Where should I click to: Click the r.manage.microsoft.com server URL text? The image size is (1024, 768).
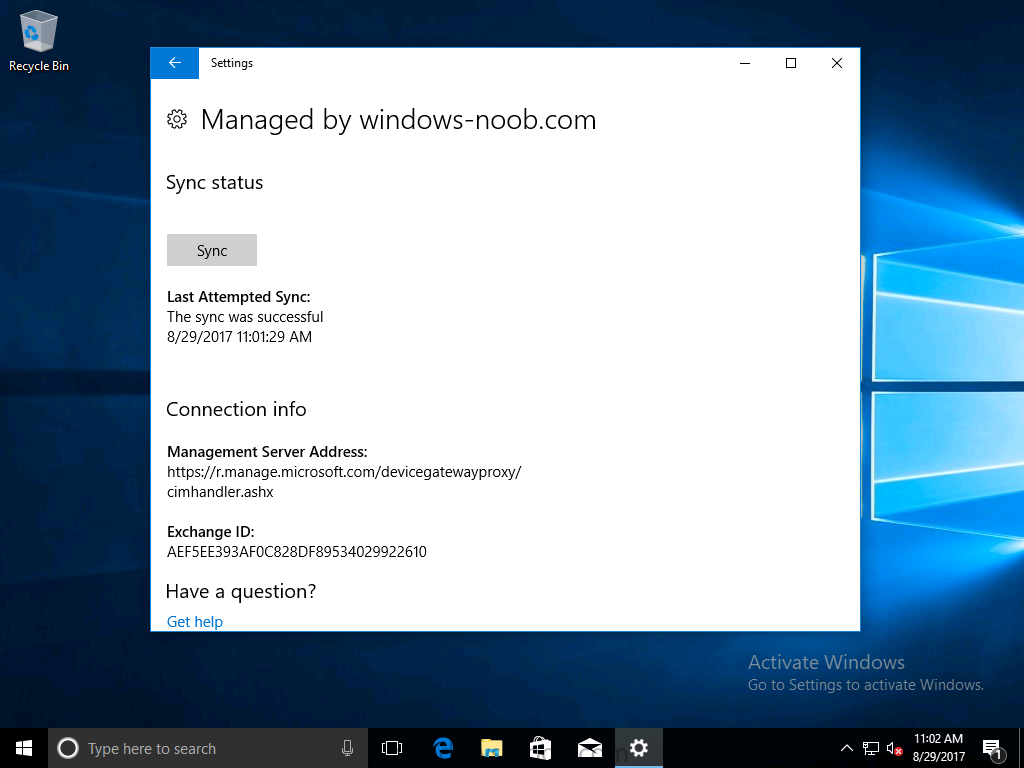coord(344,481)
